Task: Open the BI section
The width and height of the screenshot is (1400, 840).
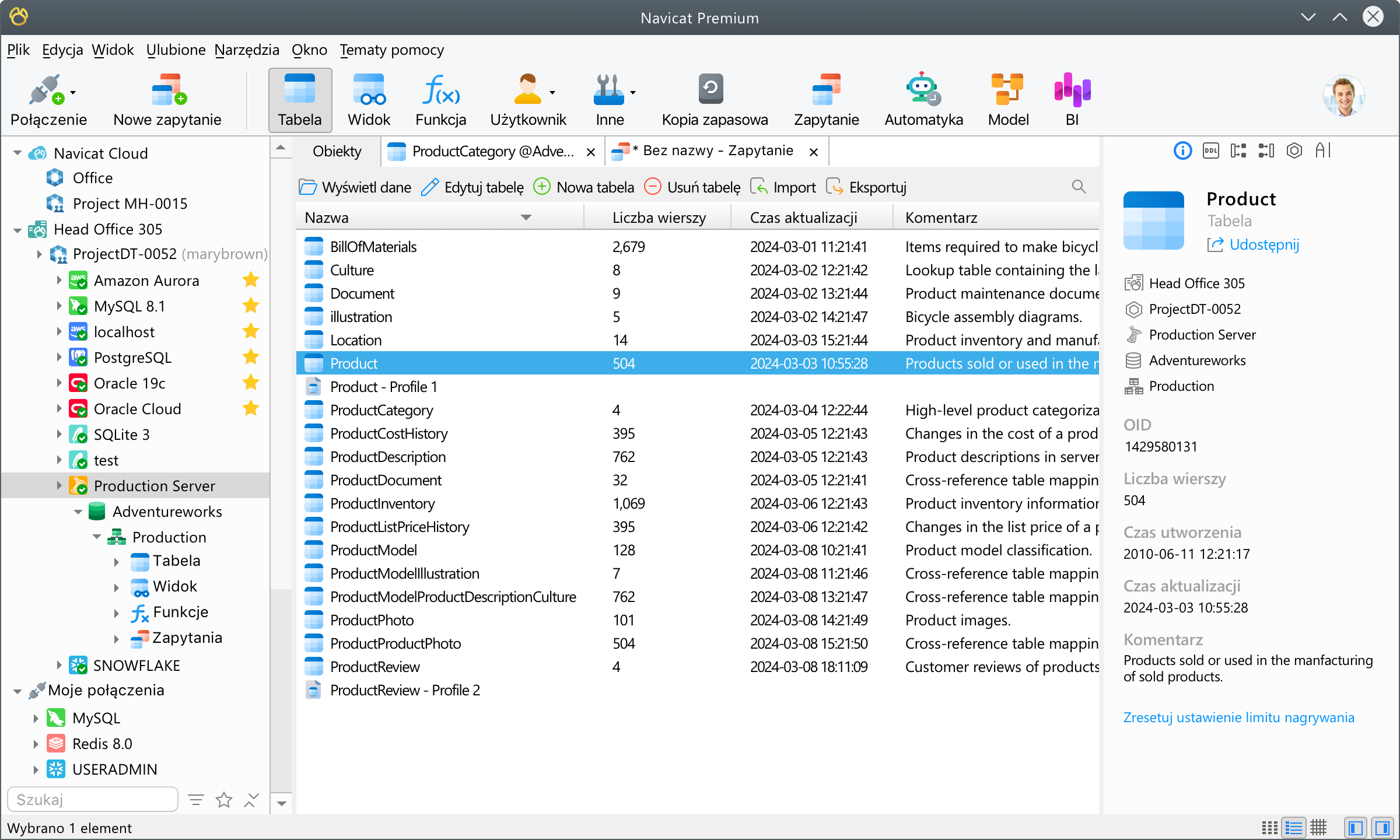Action: 1072,100
